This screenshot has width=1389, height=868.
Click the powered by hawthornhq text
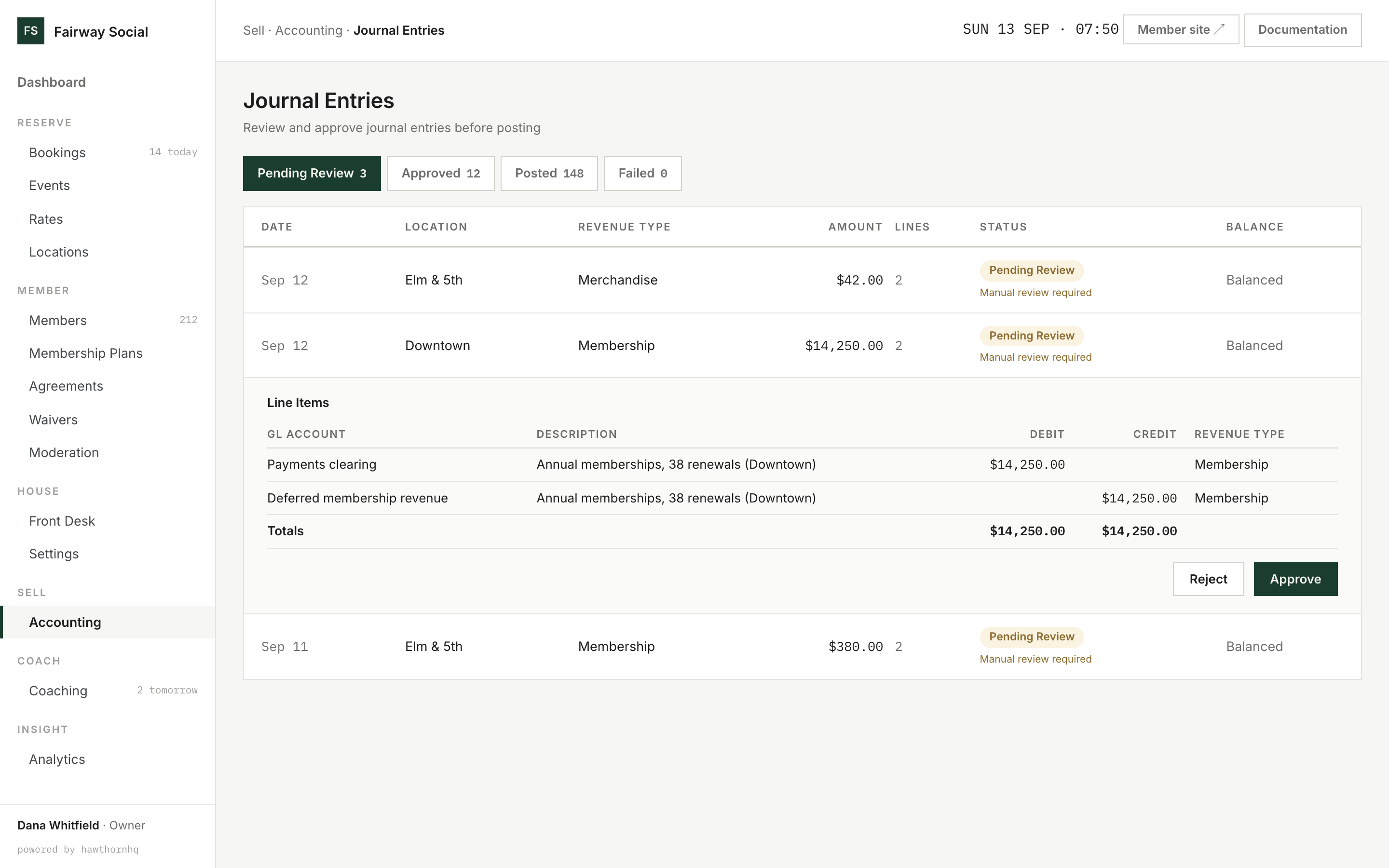click(x=78, y=849)
